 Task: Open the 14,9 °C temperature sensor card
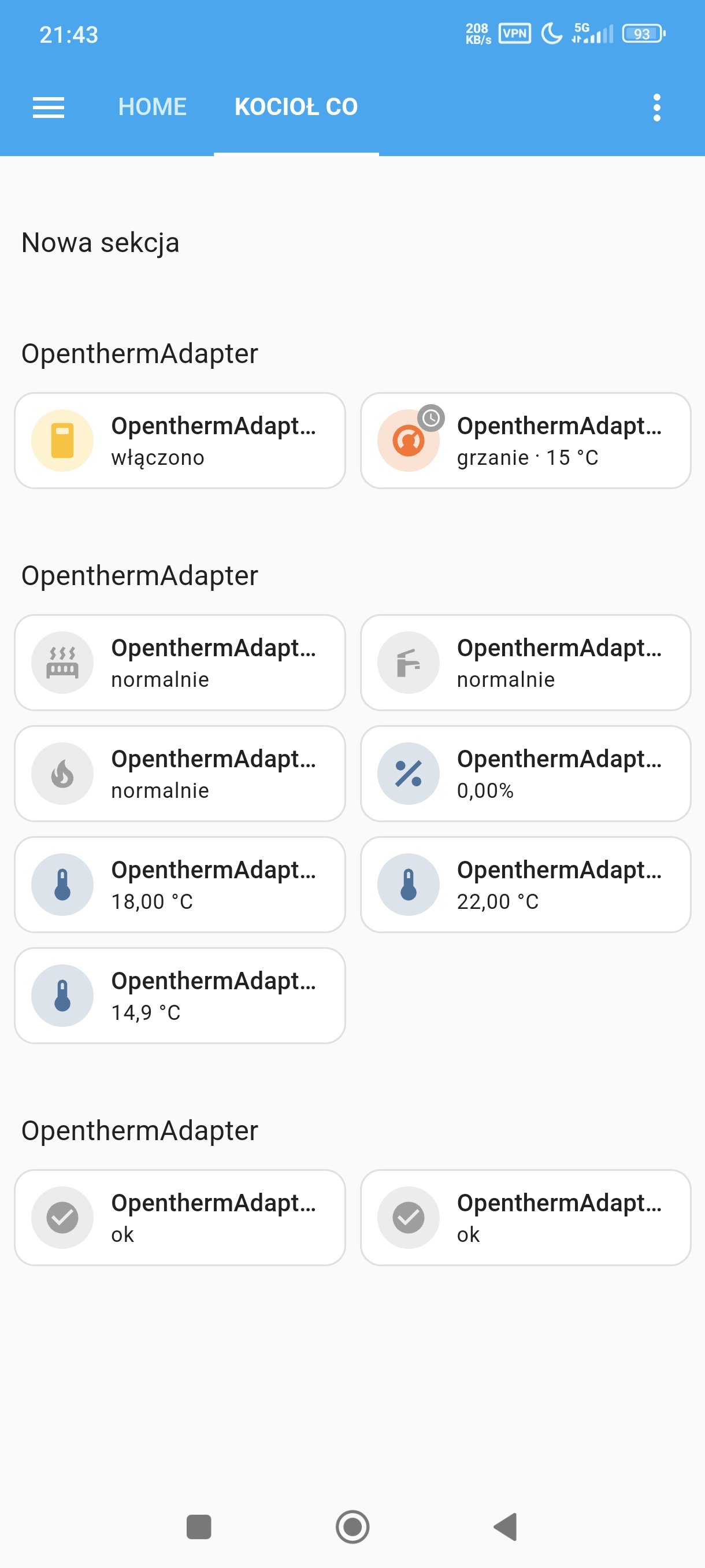213,996
